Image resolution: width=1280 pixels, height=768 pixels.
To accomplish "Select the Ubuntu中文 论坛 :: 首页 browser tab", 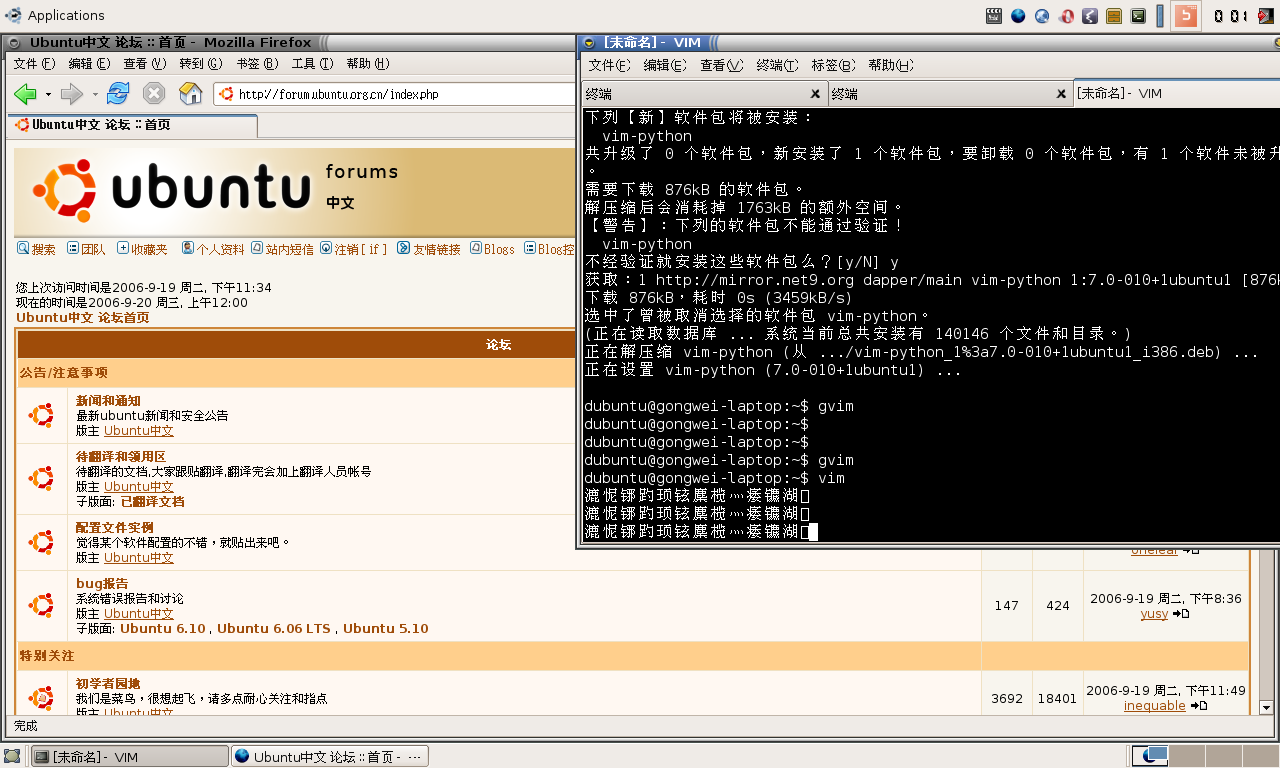I will [132, 125].
